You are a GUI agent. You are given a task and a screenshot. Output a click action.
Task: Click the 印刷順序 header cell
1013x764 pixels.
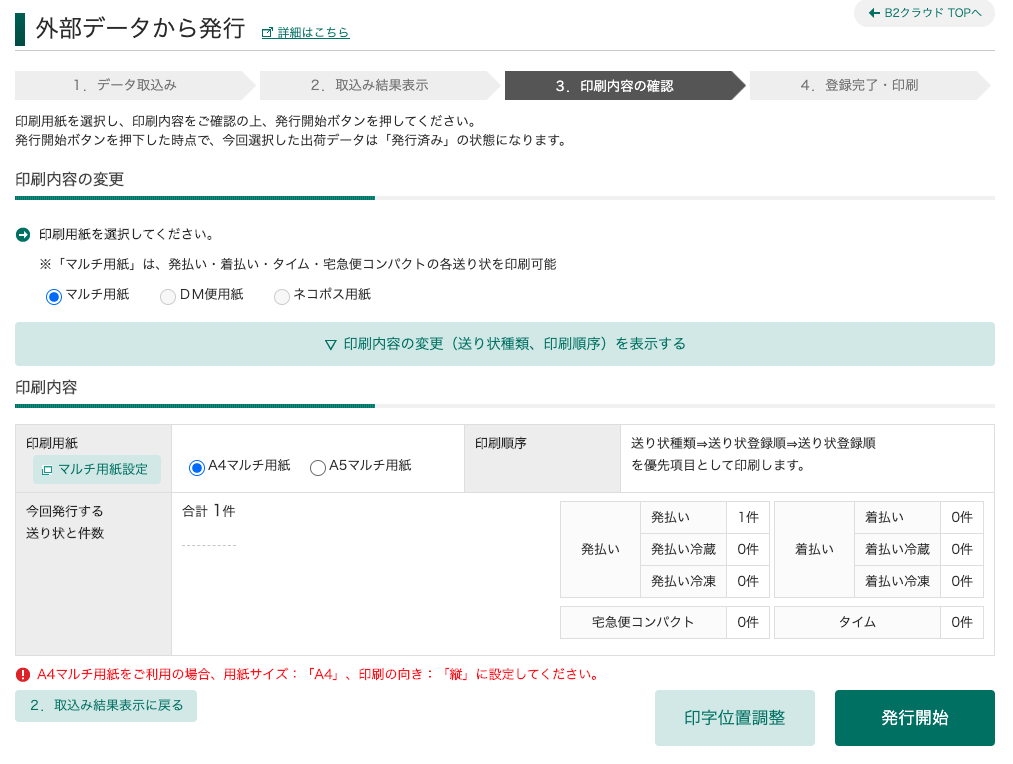coord(542,459)
